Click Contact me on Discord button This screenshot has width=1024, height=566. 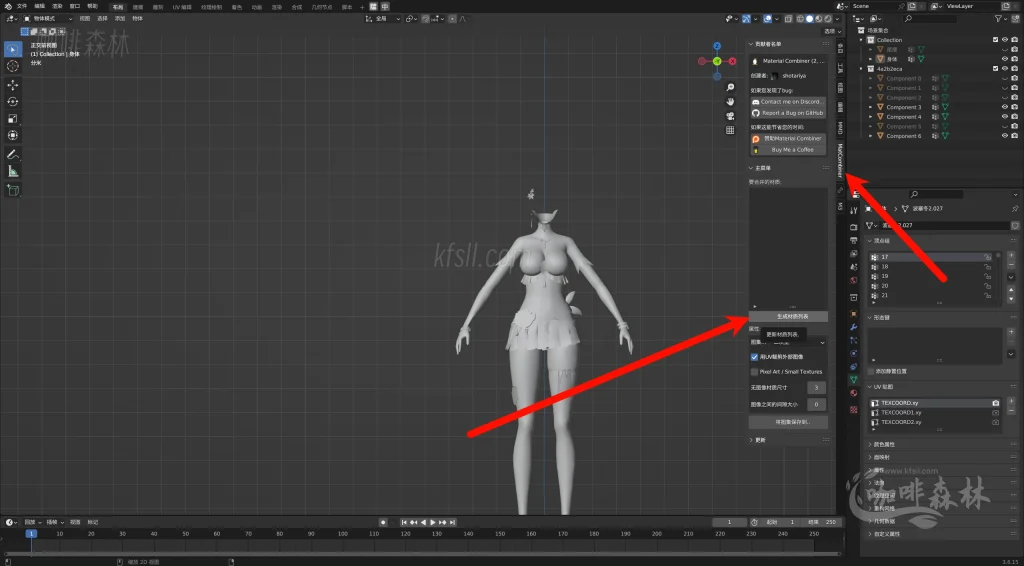coord(788,102)
